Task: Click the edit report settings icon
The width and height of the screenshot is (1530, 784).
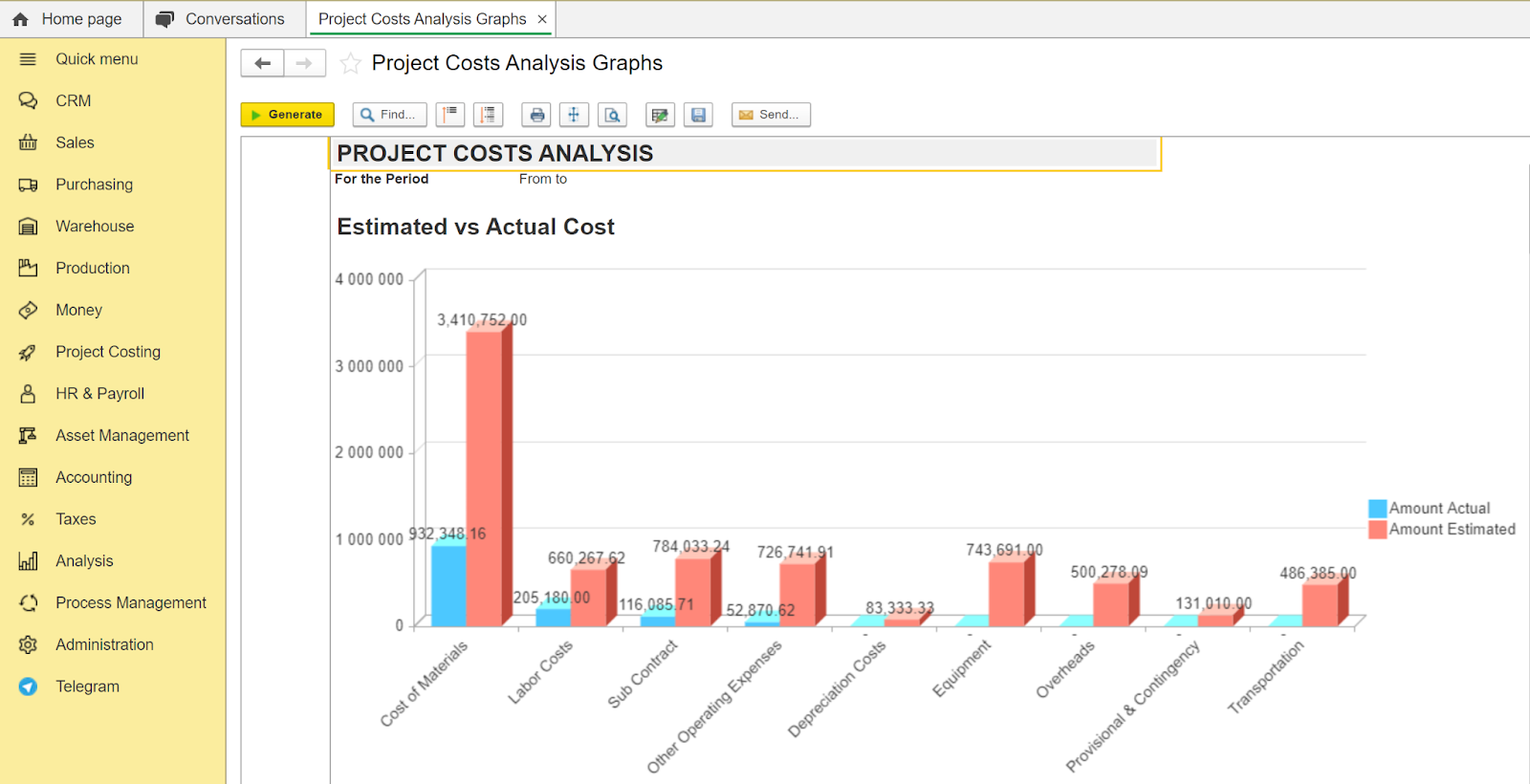Action: (660, 115)
